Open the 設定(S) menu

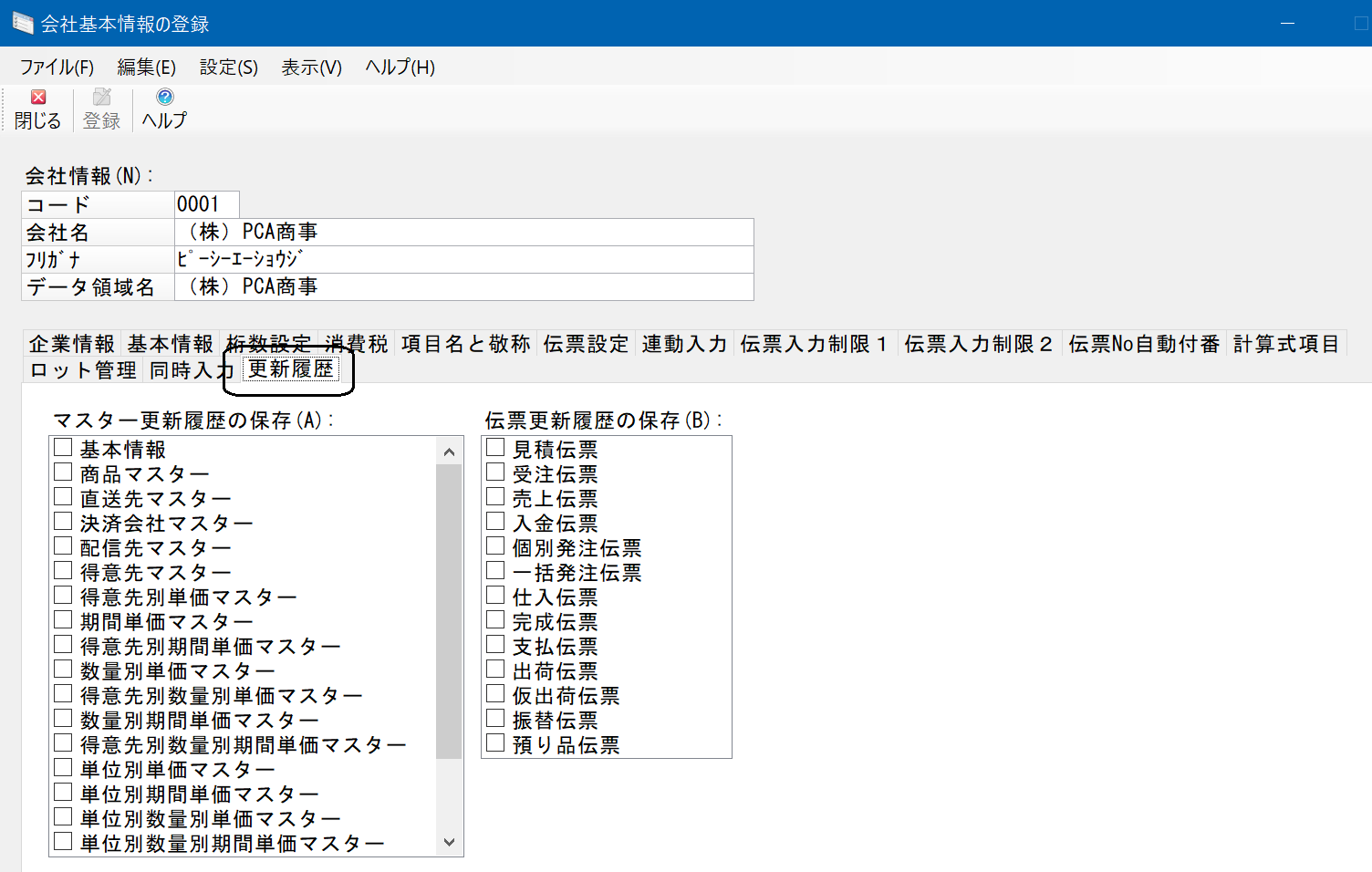click(x=228, y=67)
